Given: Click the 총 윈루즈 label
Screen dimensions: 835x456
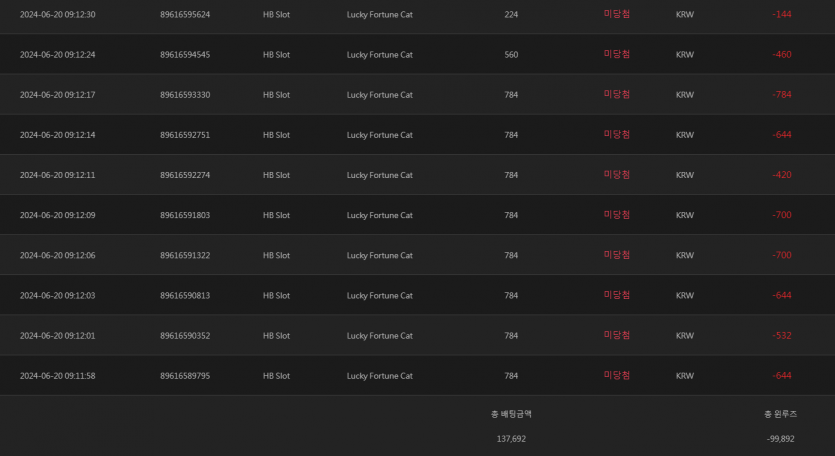Looking at the screenshot, I should click(781, 414).
